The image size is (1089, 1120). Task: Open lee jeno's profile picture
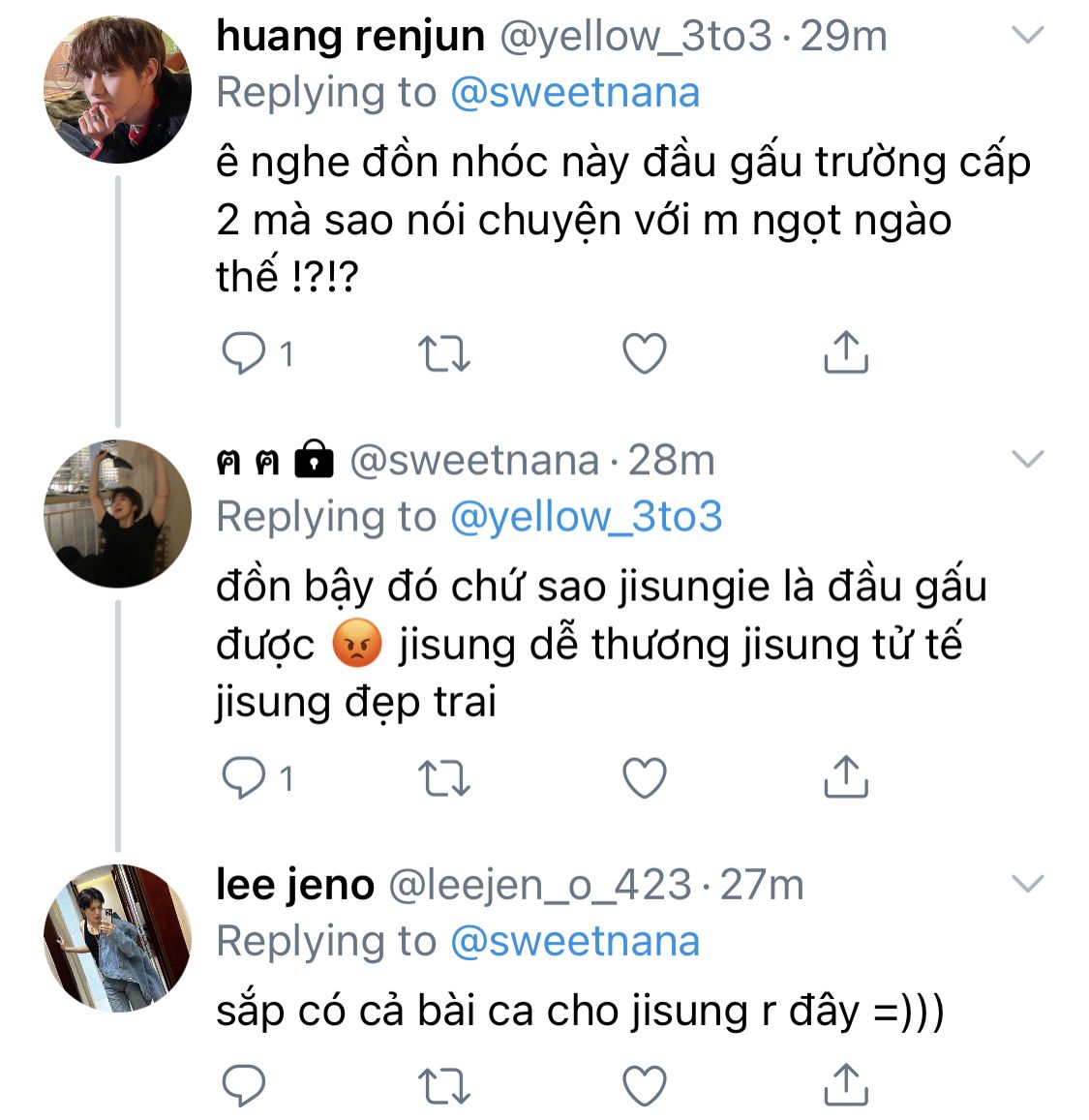tap(118, 938)
